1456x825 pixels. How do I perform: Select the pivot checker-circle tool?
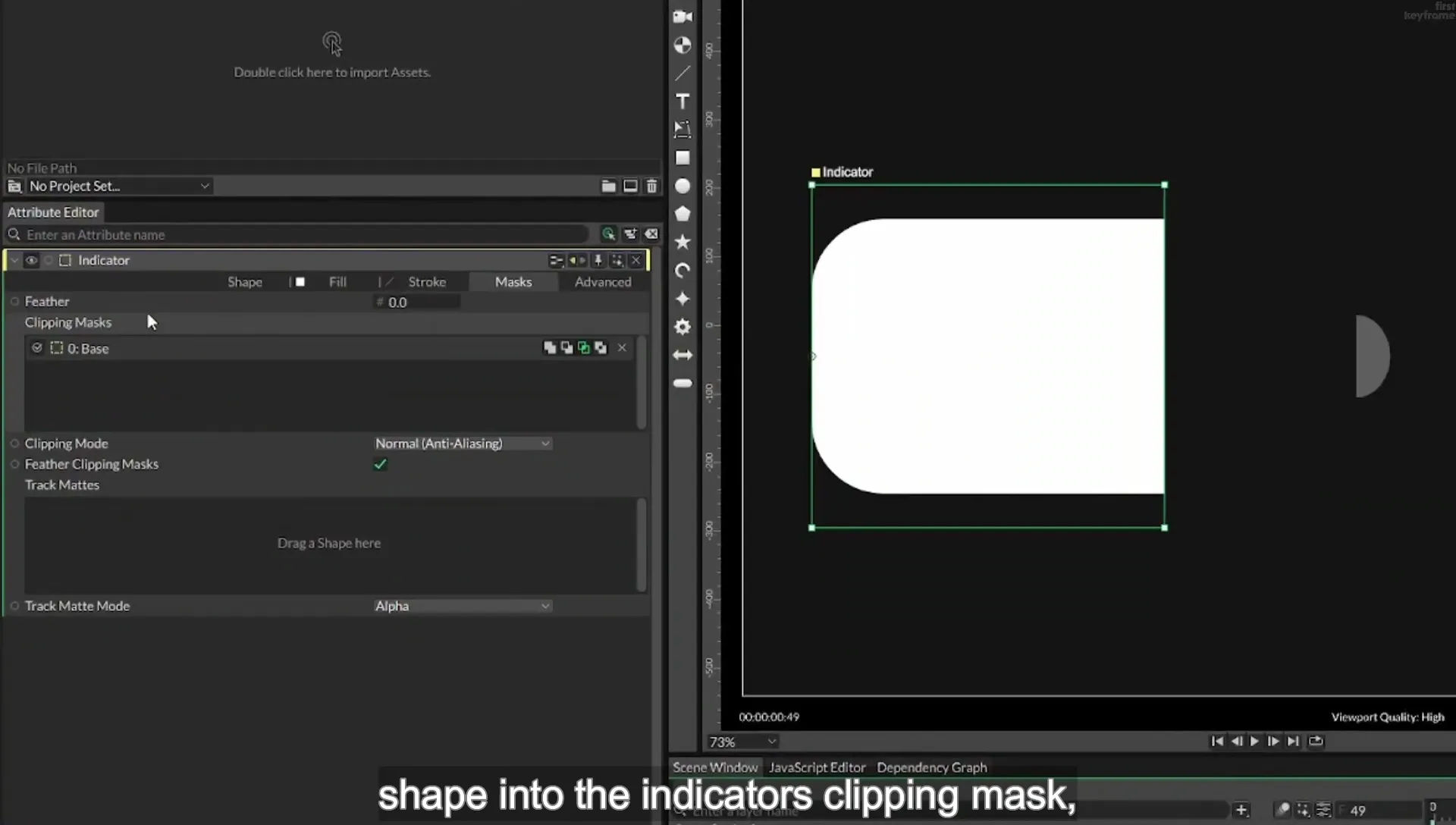point(682,45)
